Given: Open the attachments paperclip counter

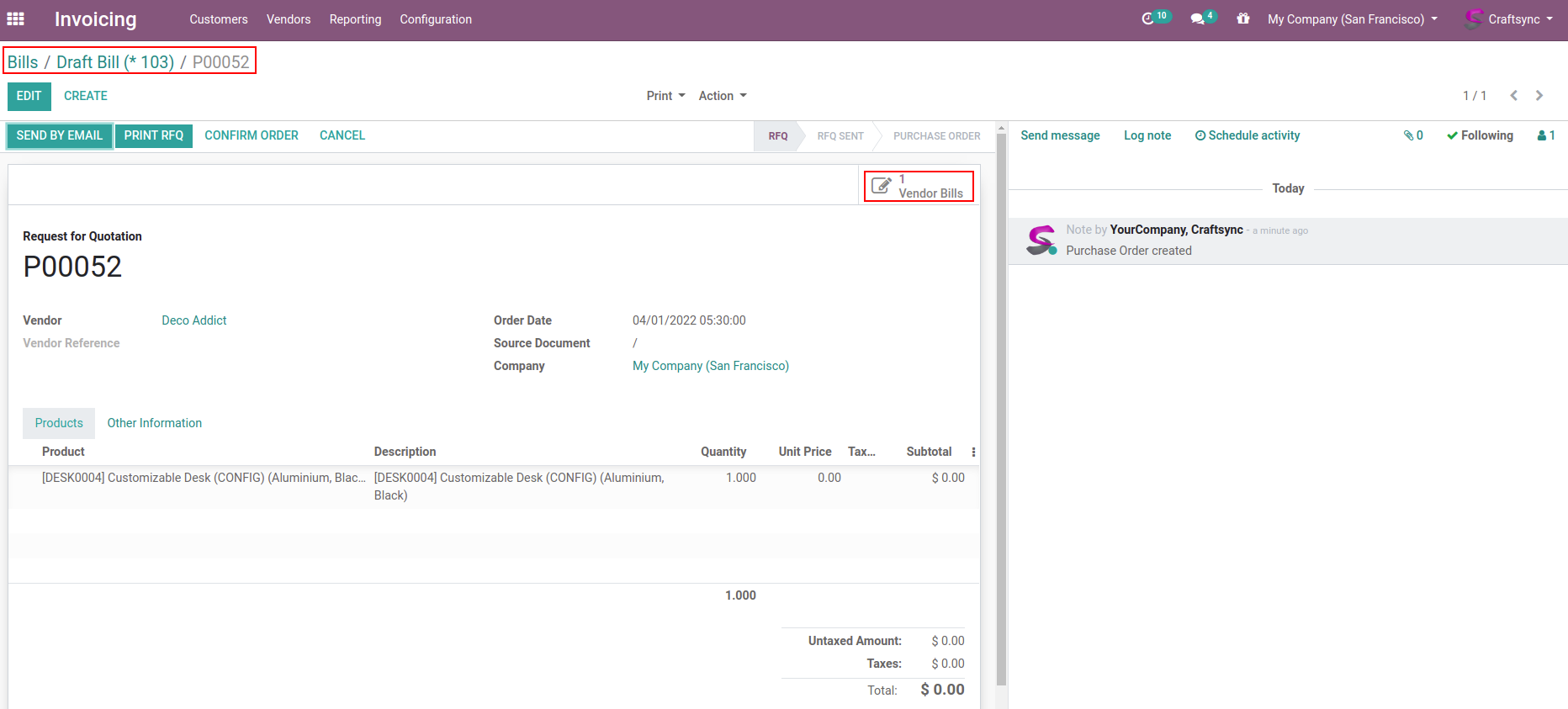Looking at the screenshot, I should (x=1413, y=135).
